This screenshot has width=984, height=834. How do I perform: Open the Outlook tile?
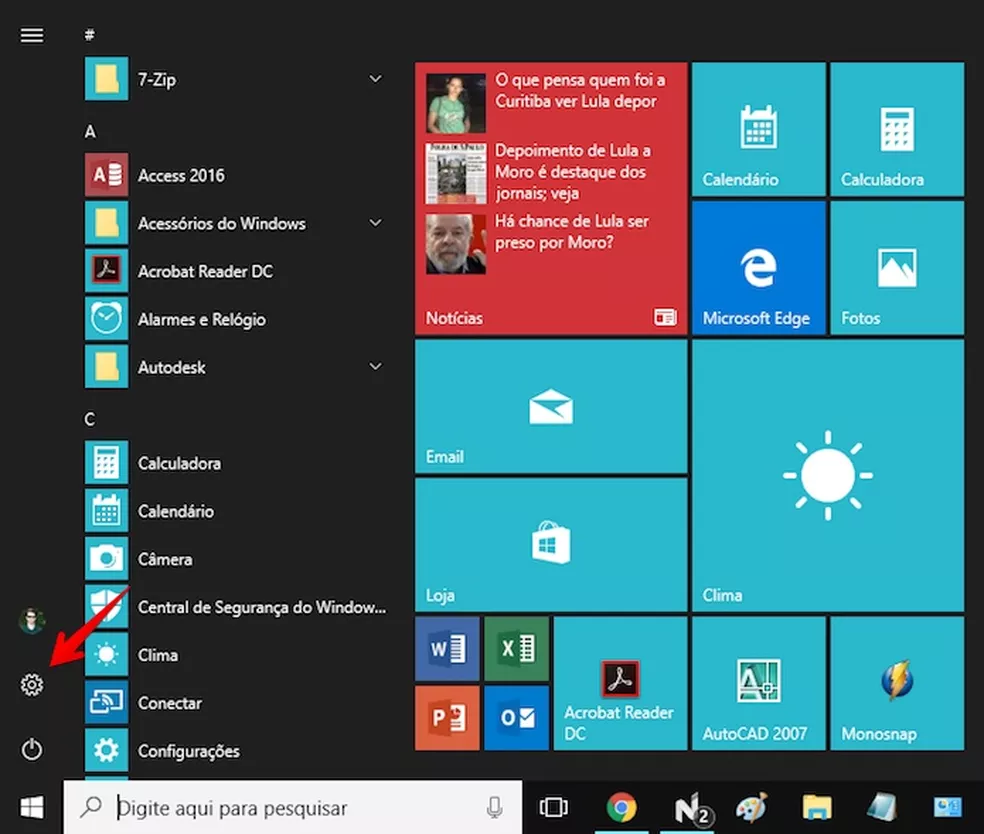click(517, 718)
